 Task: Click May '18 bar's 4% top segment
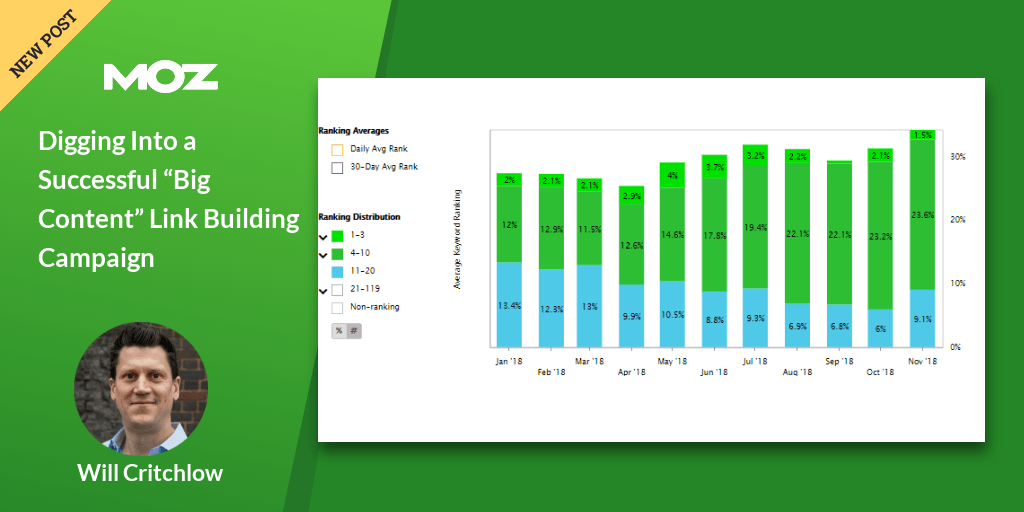(x=673, y=175)
